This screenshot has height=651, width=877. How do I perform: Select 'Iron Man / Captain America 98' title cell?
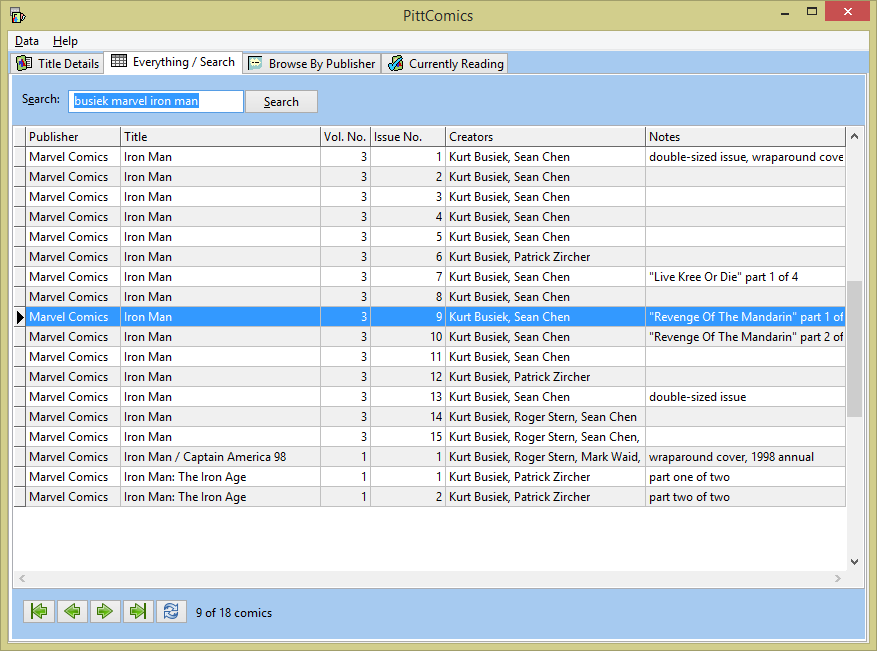click(x=220, y=457)
